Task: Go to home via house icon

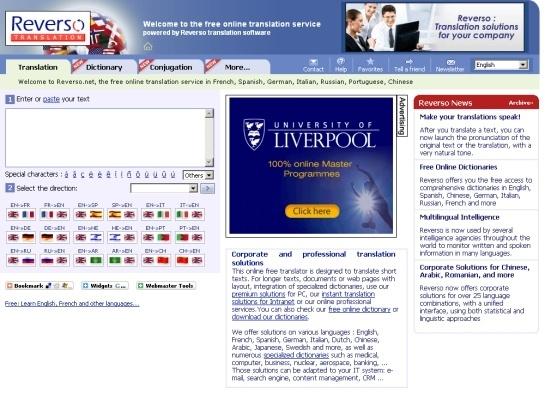Action: (x=148, y=46)
